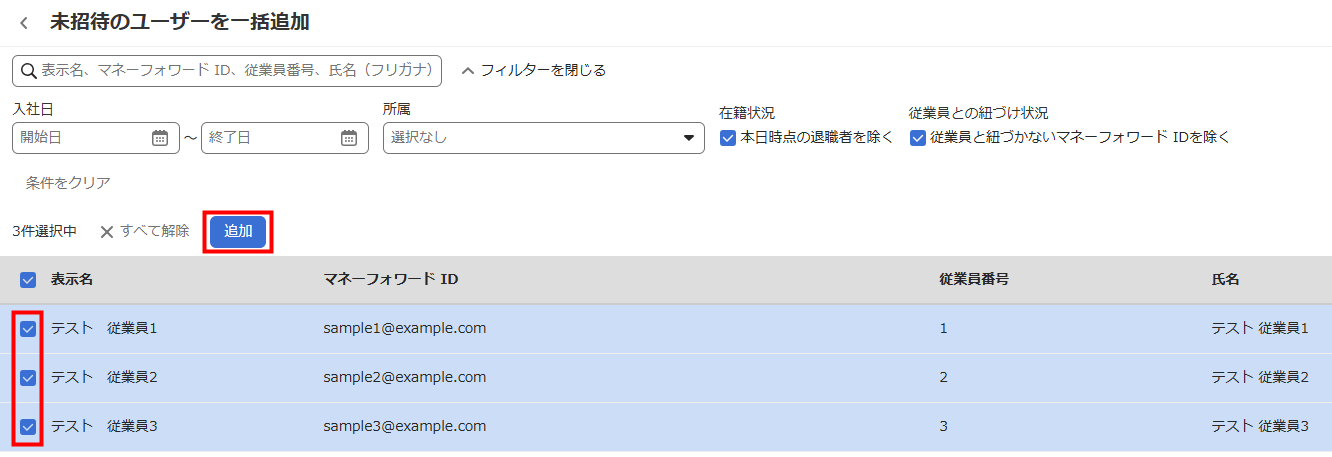Uncheck the select-all header checkbox

click(28, 280)
